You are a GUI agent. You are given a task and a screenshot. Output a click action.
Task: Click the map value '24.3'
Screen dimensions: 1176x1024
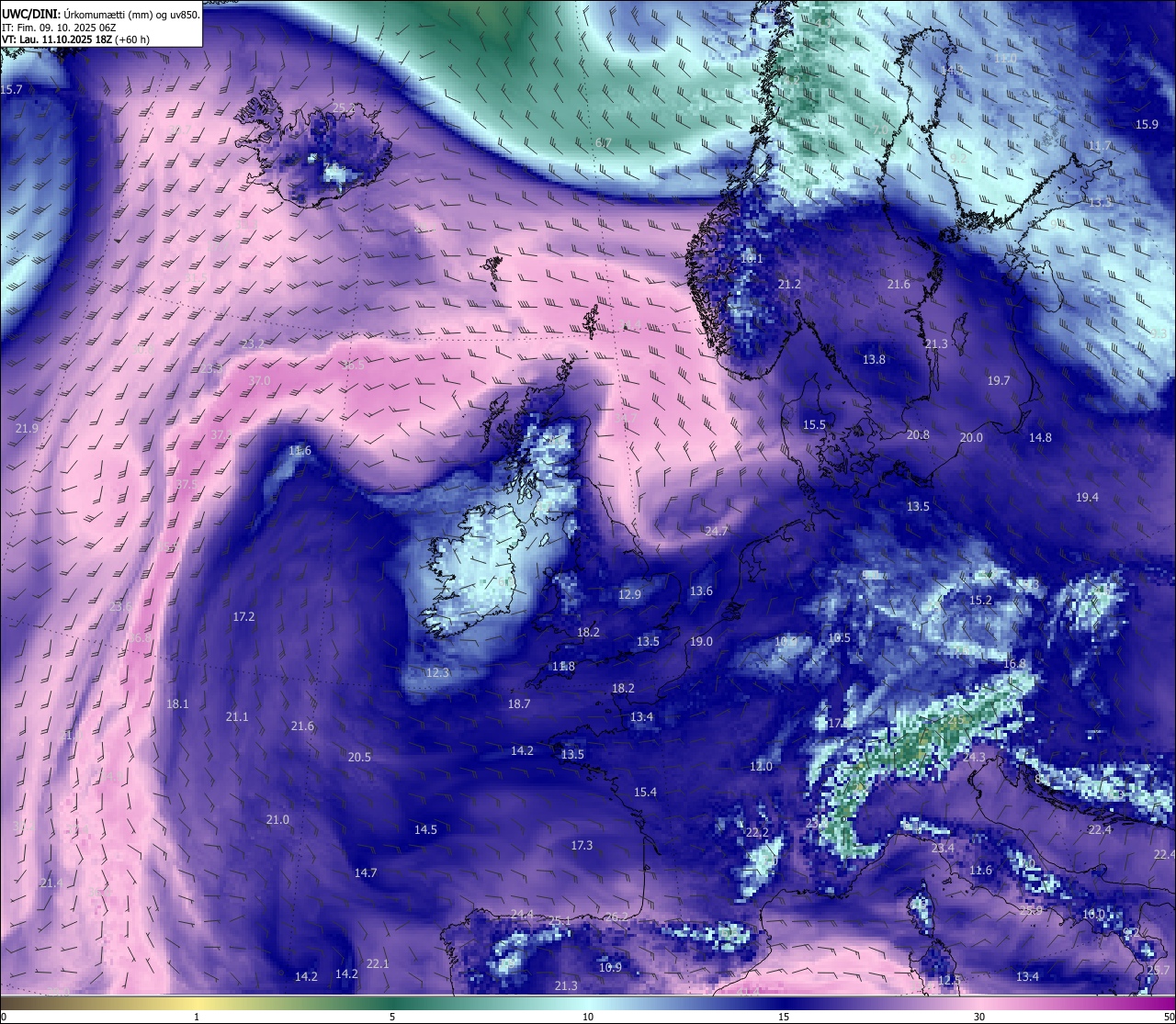[x=974, y=758]
